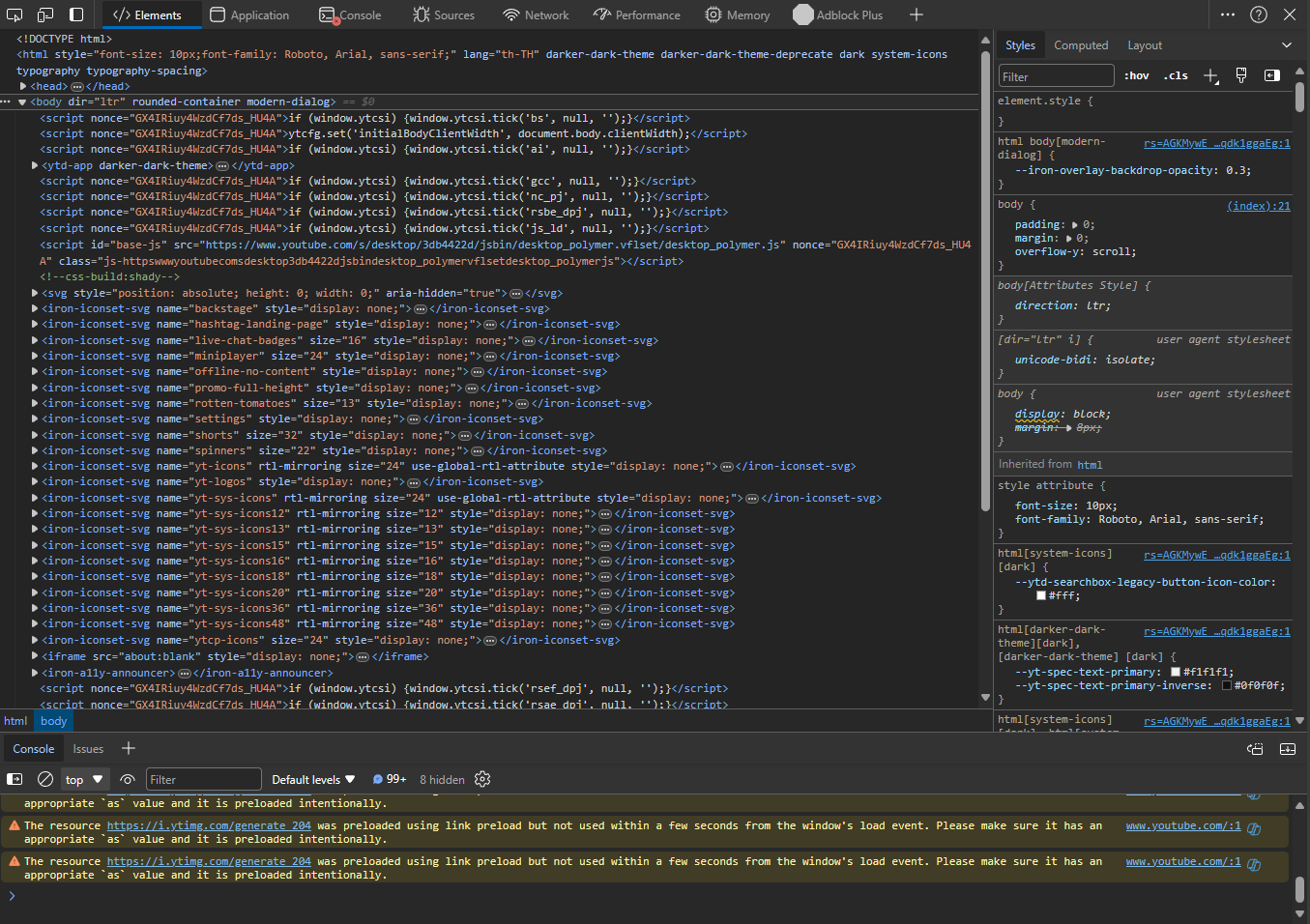Select the html breadcrumb
The width and height of the screenshot is (1310, 924).
(15, 721)
